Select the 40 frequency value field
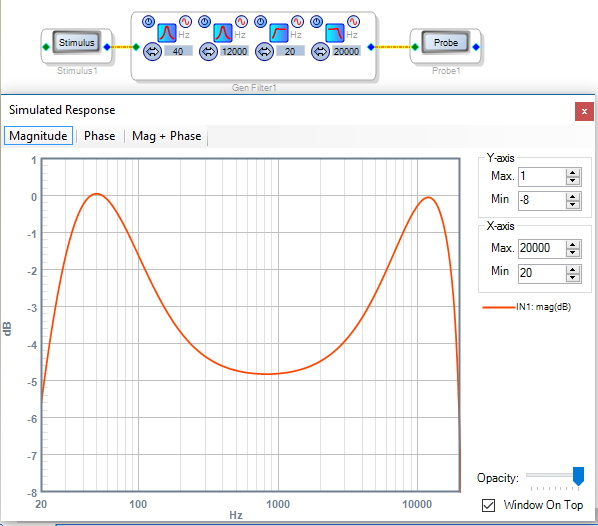Screen dimensions: 598x526 (178, 51)
